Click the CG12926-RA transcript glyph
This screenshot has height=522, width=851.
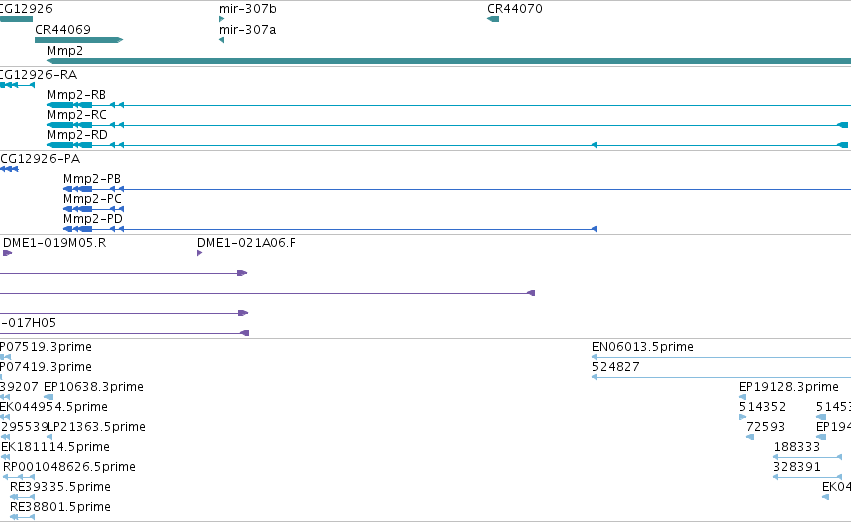[17, 85]
